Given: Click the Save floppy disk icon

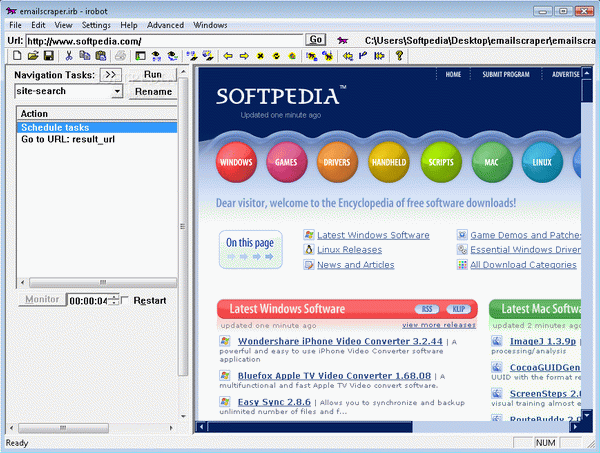Looking at the screenshot, I should 48,56.
